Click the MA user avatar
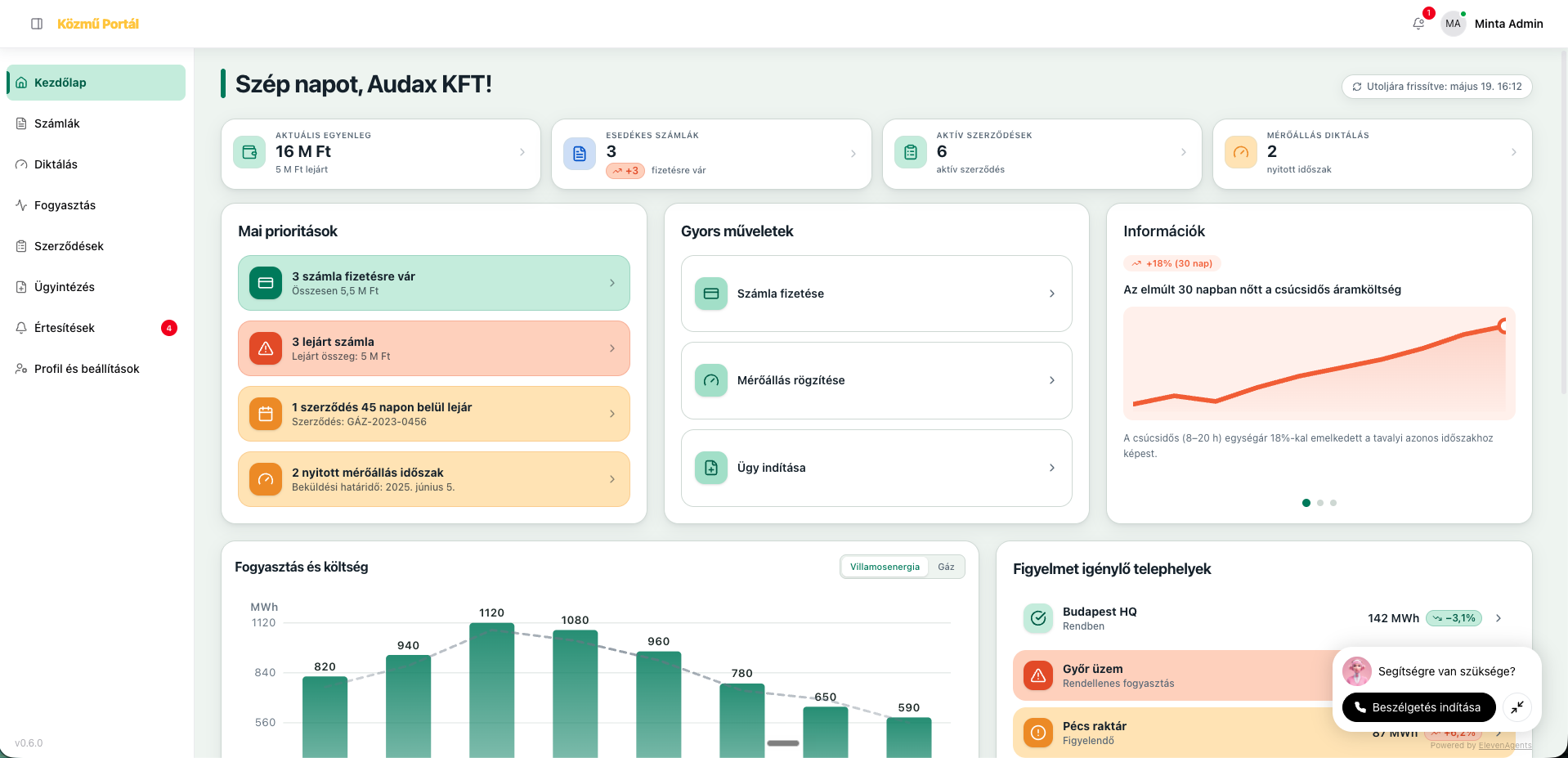 click(x=1453, y=24)
